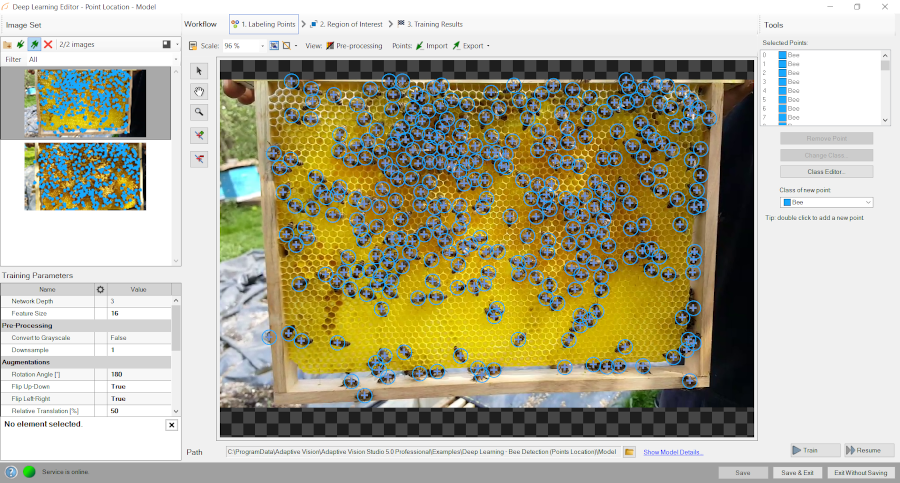Choose the remove point tool
This screenshot has height=483, width=900.
199,158
